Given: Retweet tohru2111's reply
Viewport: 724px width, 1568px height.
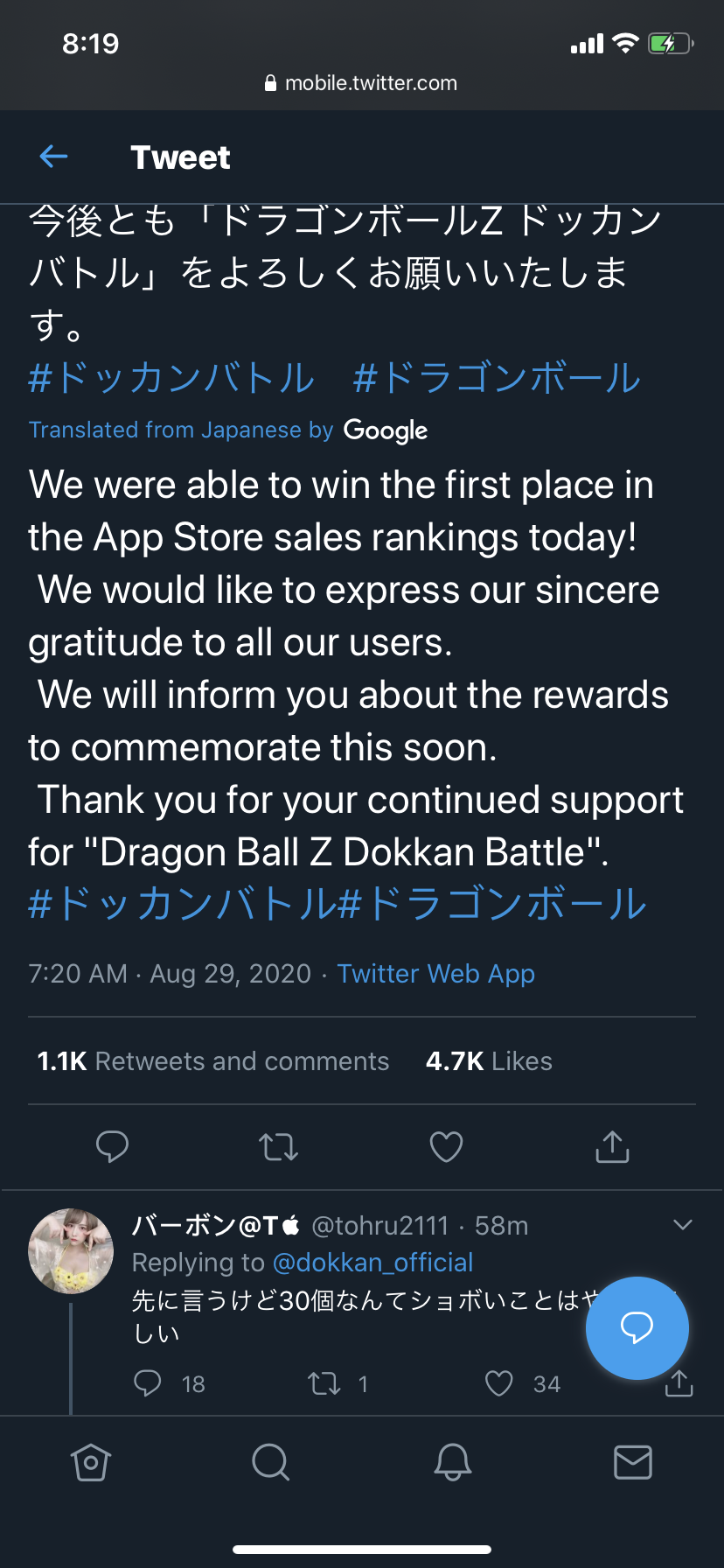Looking at the screenshot, I should (x=324, y=1383).
